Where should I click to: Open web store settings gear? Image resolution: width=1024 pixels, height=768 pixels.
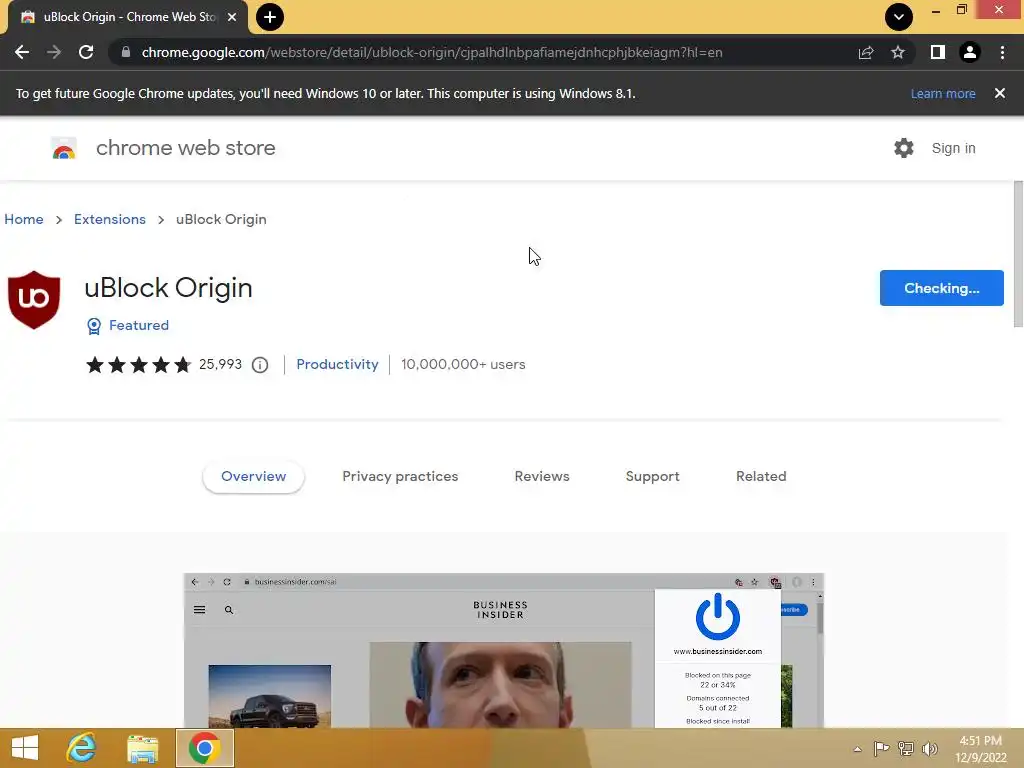[x=904, y=148]
